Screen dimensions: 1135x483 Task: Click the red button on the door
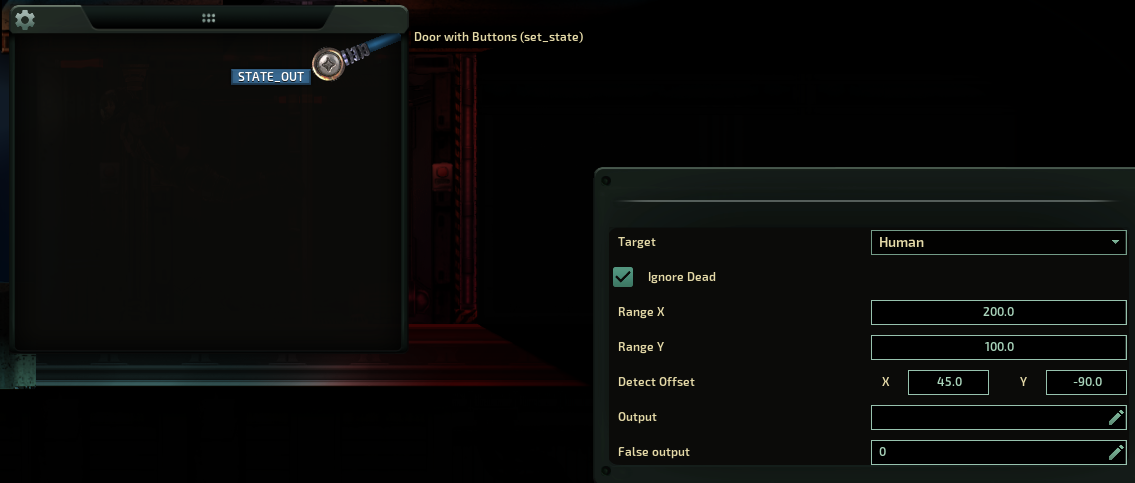pos(439,172)
